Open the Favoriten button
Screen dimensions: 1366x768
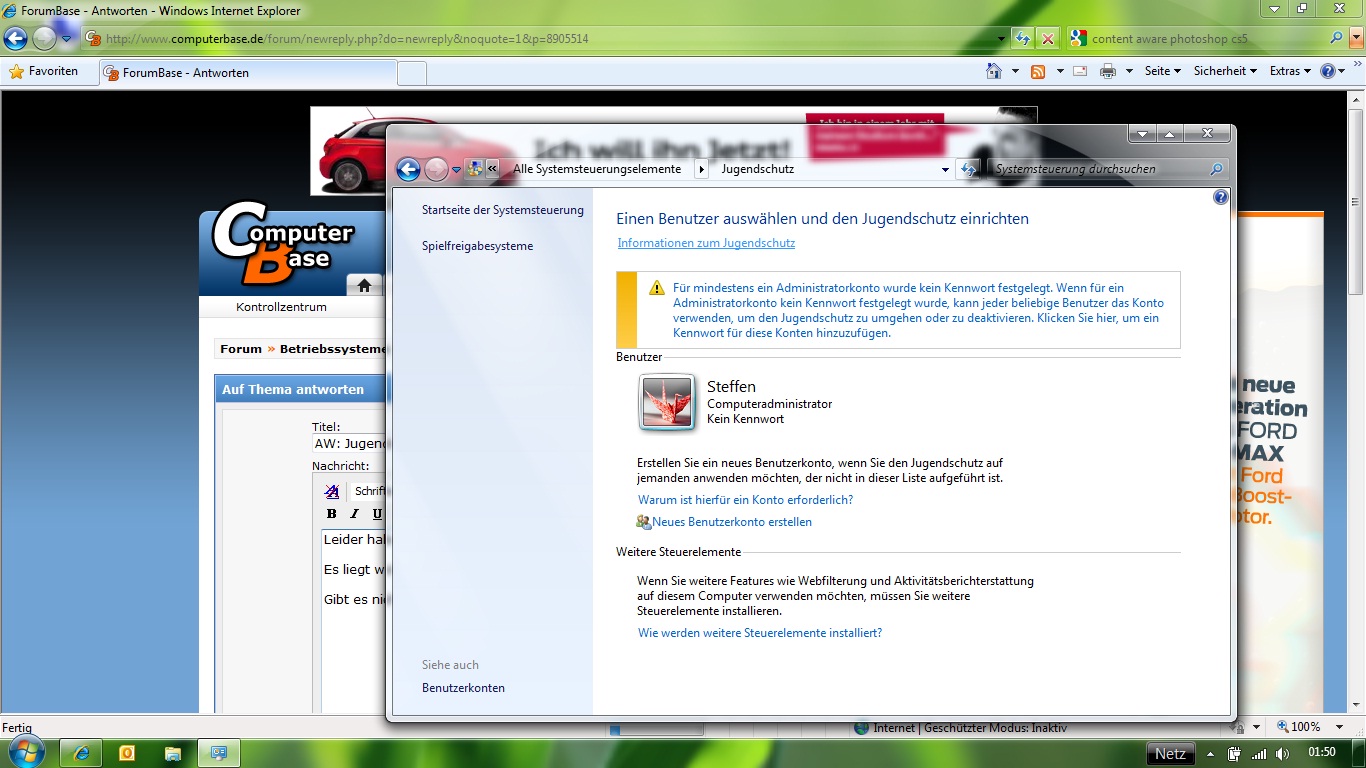[44, 71]
